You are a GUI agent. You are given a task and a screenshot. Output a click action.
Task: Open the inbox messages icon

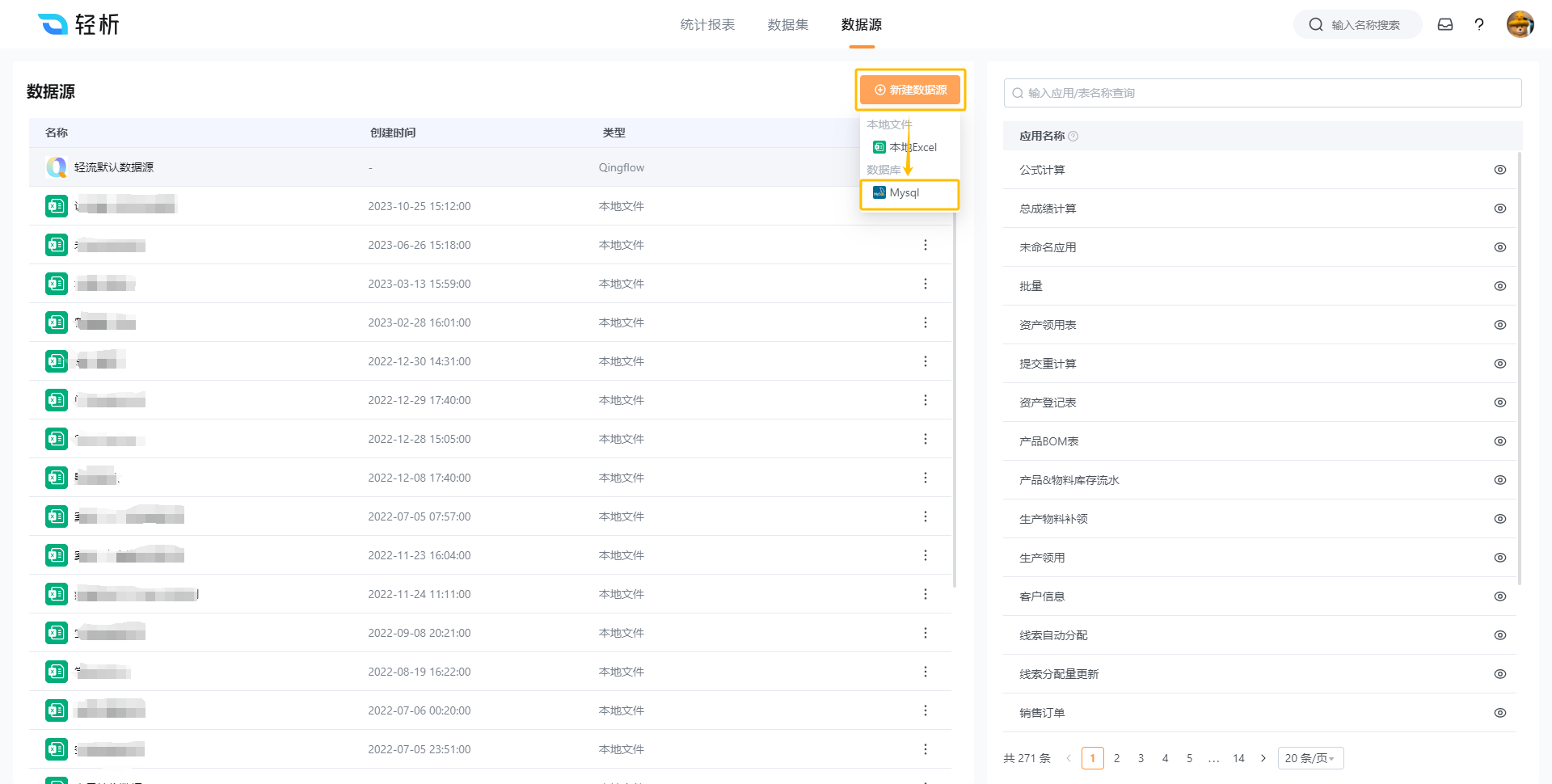1445,24
